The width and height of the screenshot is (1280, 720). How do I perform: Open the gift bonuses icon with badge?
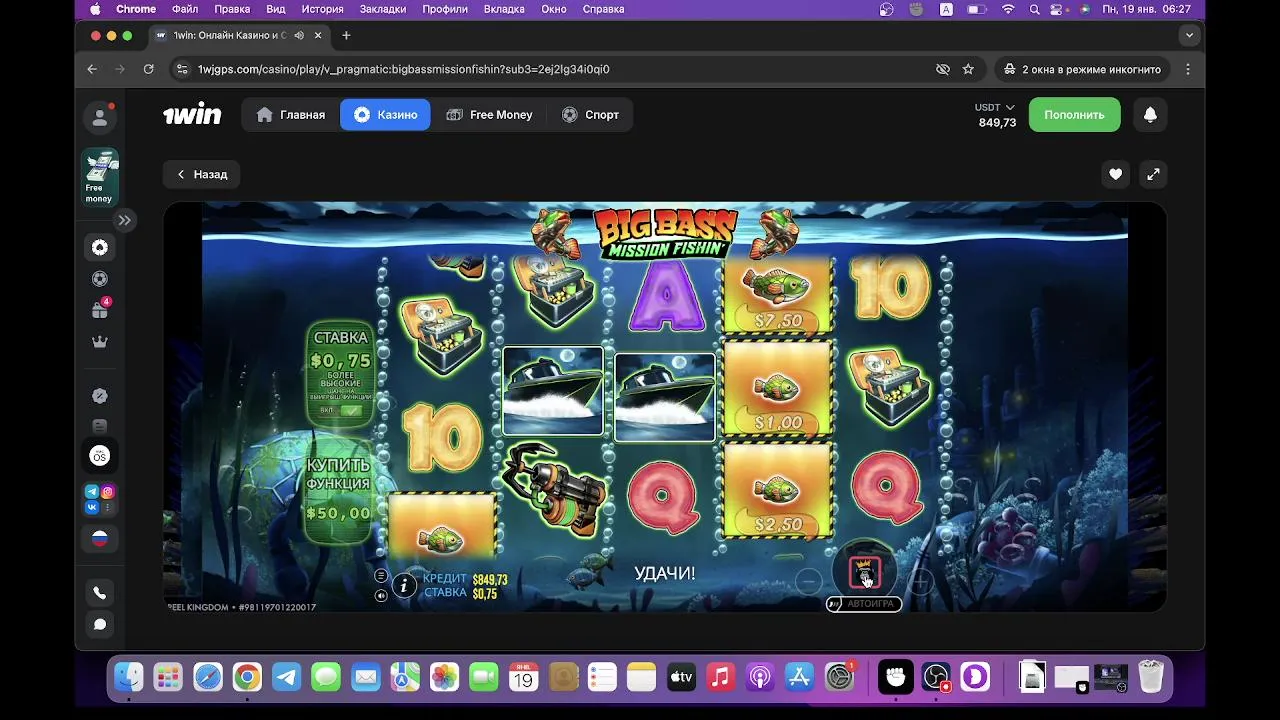[100, 310]
